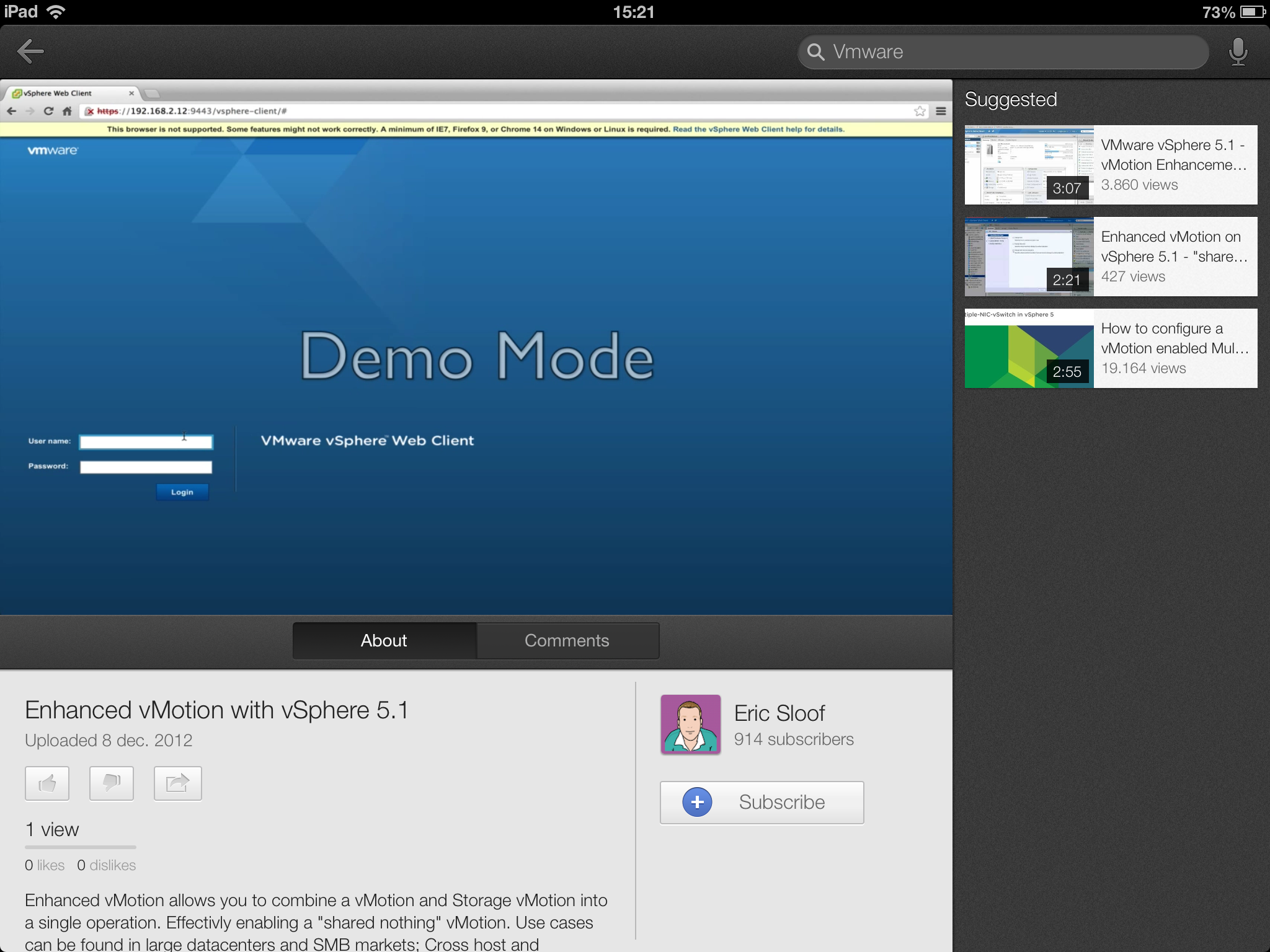Screen dimensions: 1270x952
Task: Click the User name field in video
Action: point(146,442)
